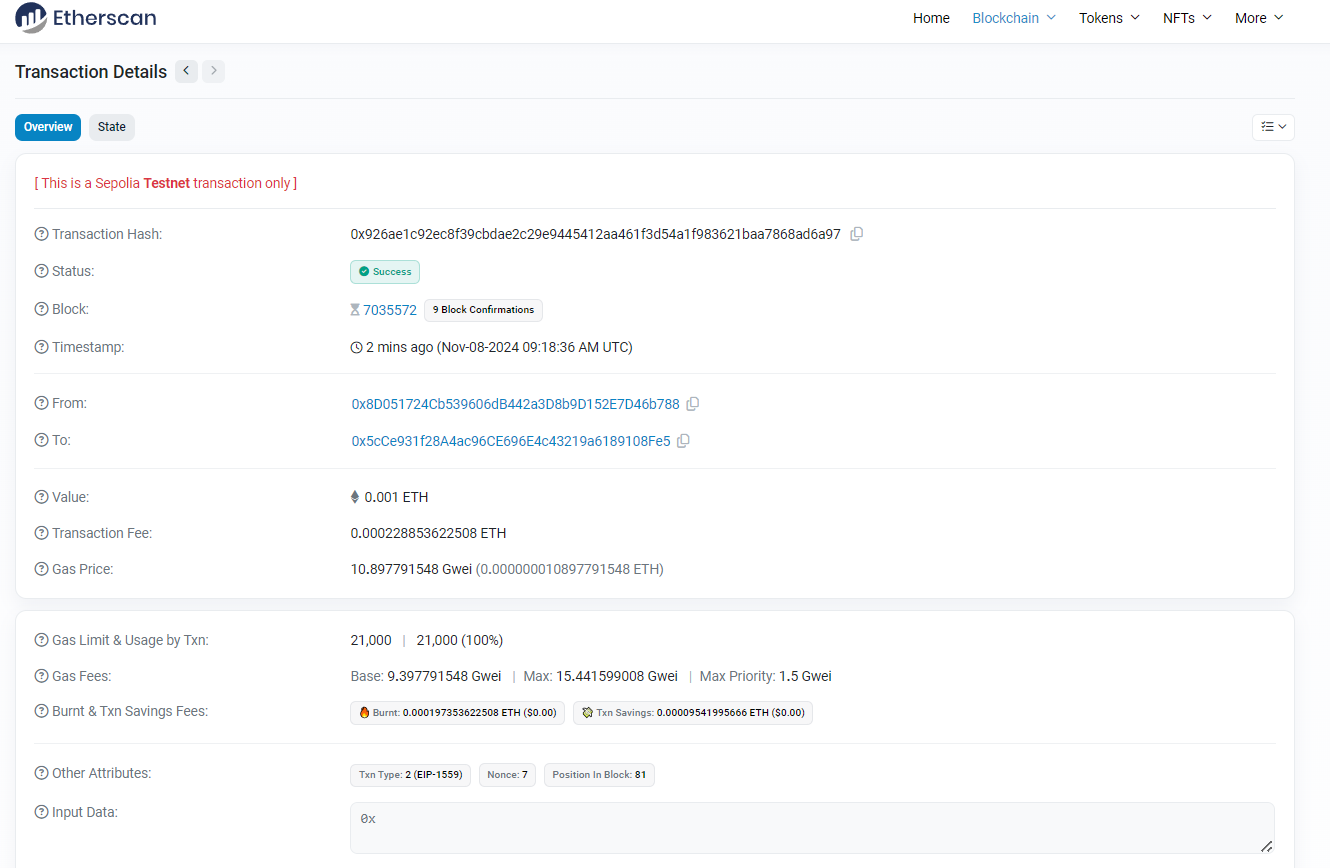This screenshot has height=868, width=1330.
Task: Click help icon beside Value
Action: tap(41, 497)
